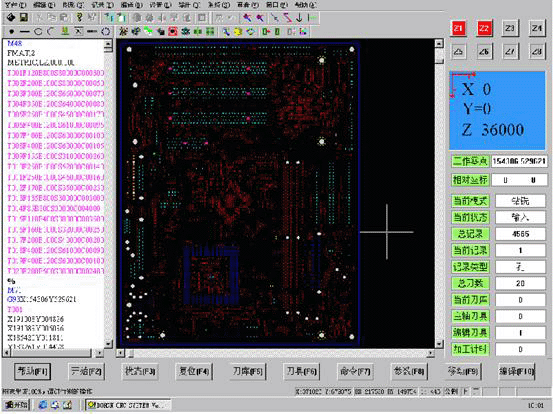Click the 复位[F4] reset button
The height and width of the screenshot is (414, 553).
194,371
